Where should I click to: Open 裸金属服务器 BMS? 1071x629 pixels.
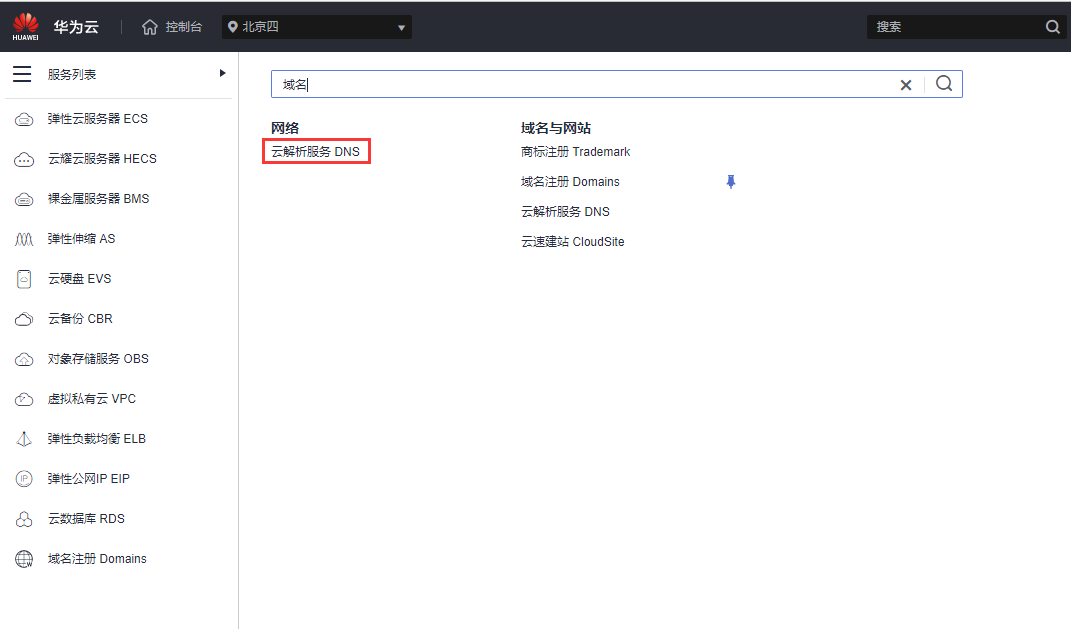click(x=98, y=199)
